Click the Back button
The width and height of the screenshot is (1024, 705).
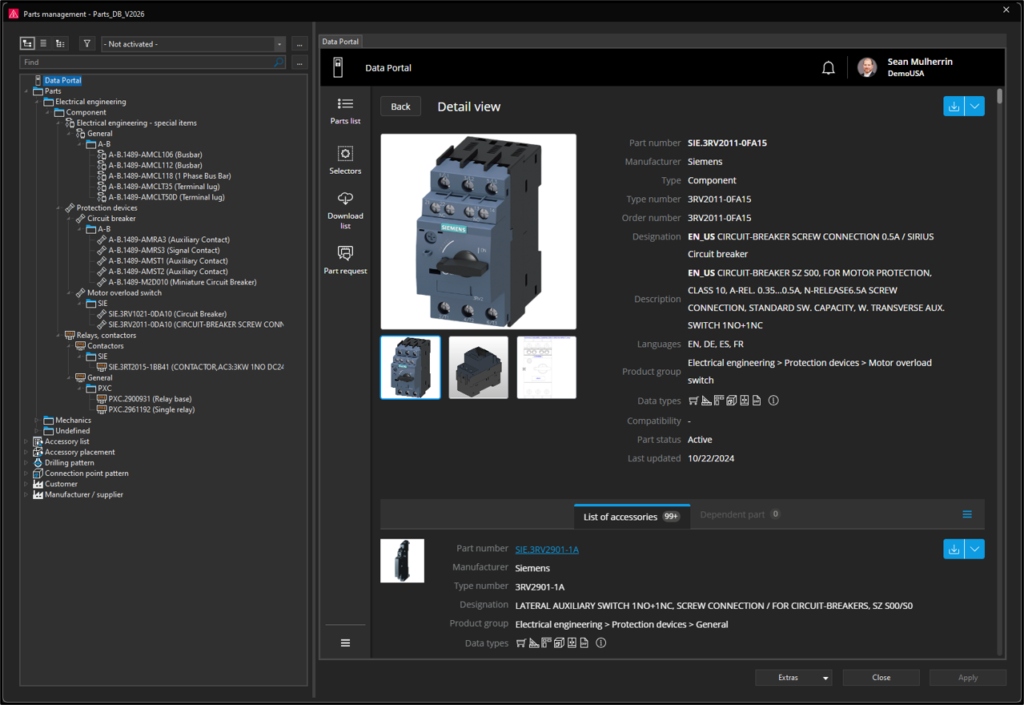400,106
